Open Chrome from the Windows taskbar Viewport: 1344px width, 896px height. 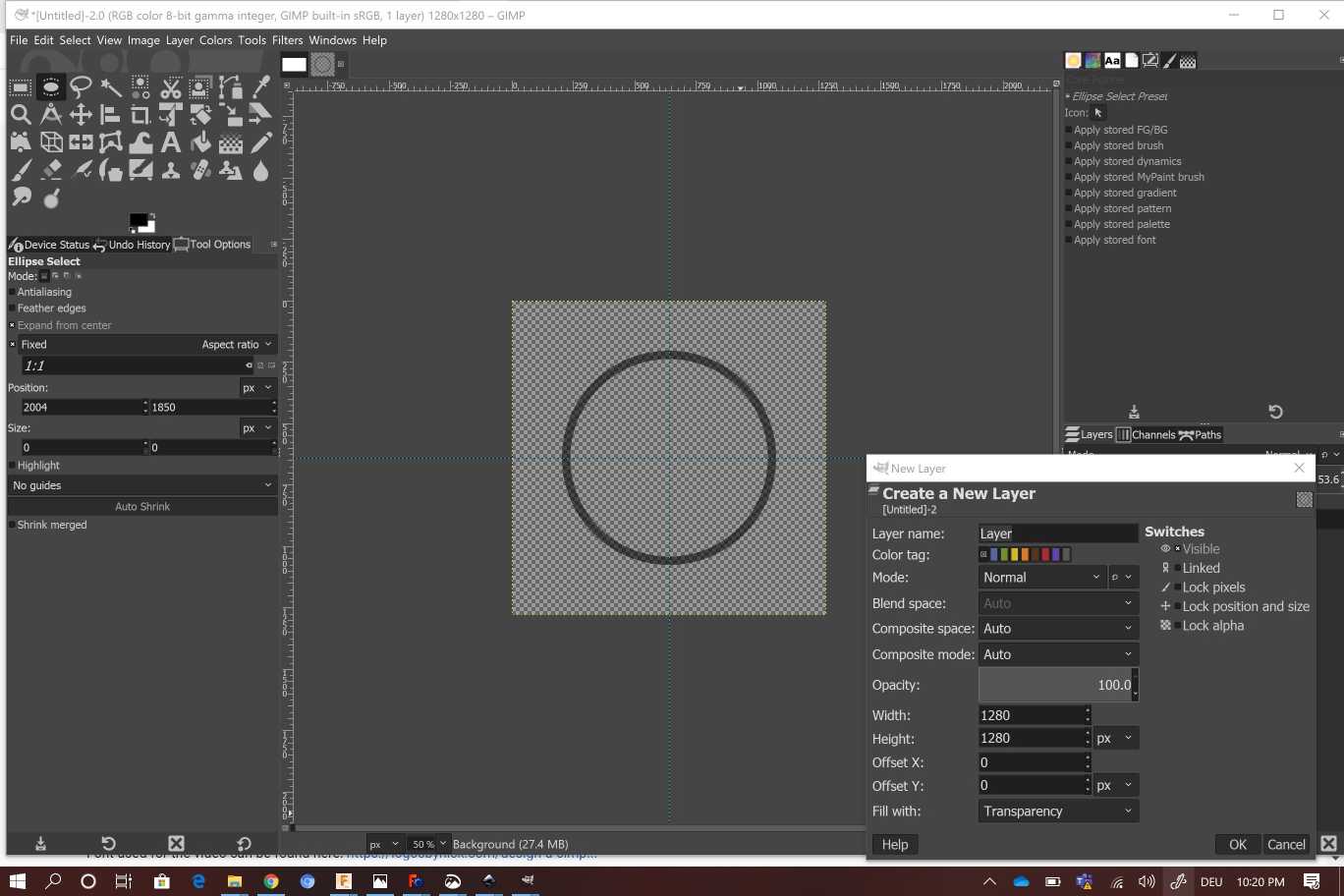(x=271, y=881)
